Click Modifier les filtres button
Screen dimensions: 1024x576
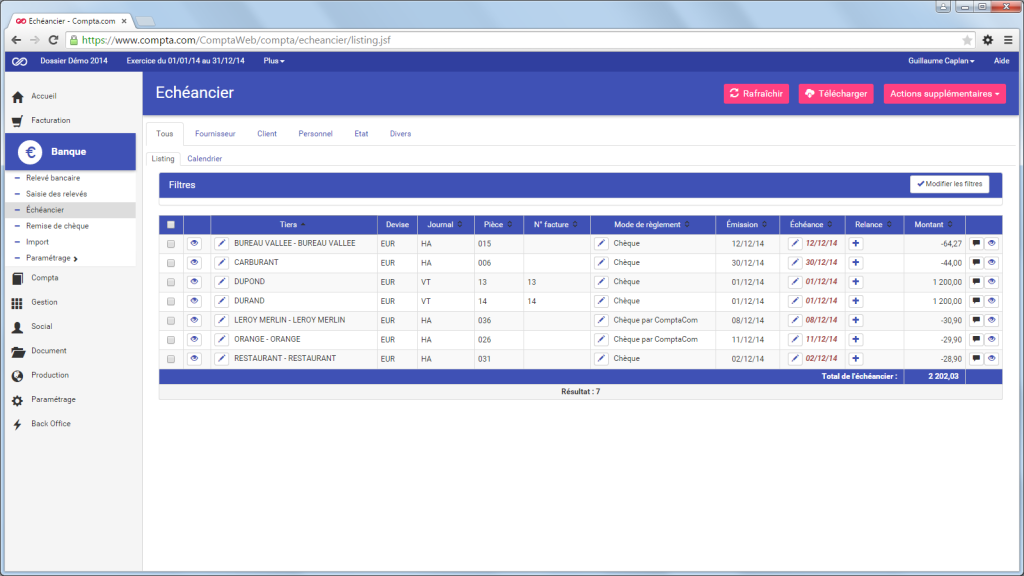tap(950, 184)
